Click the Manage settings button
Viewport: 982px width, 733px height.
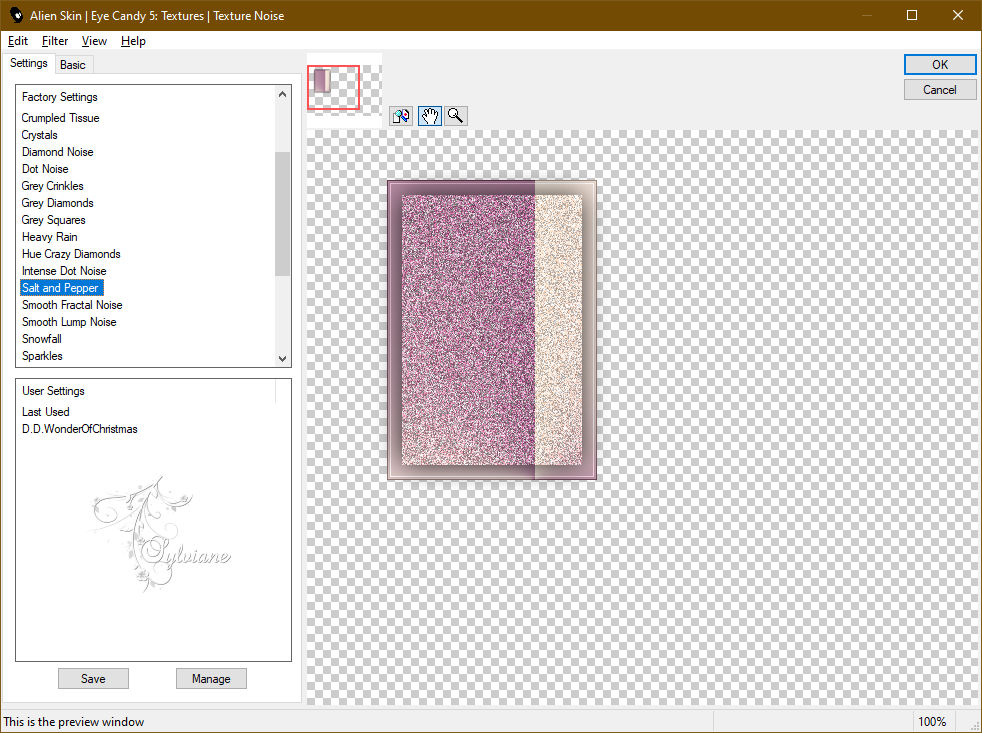point(211,678)
